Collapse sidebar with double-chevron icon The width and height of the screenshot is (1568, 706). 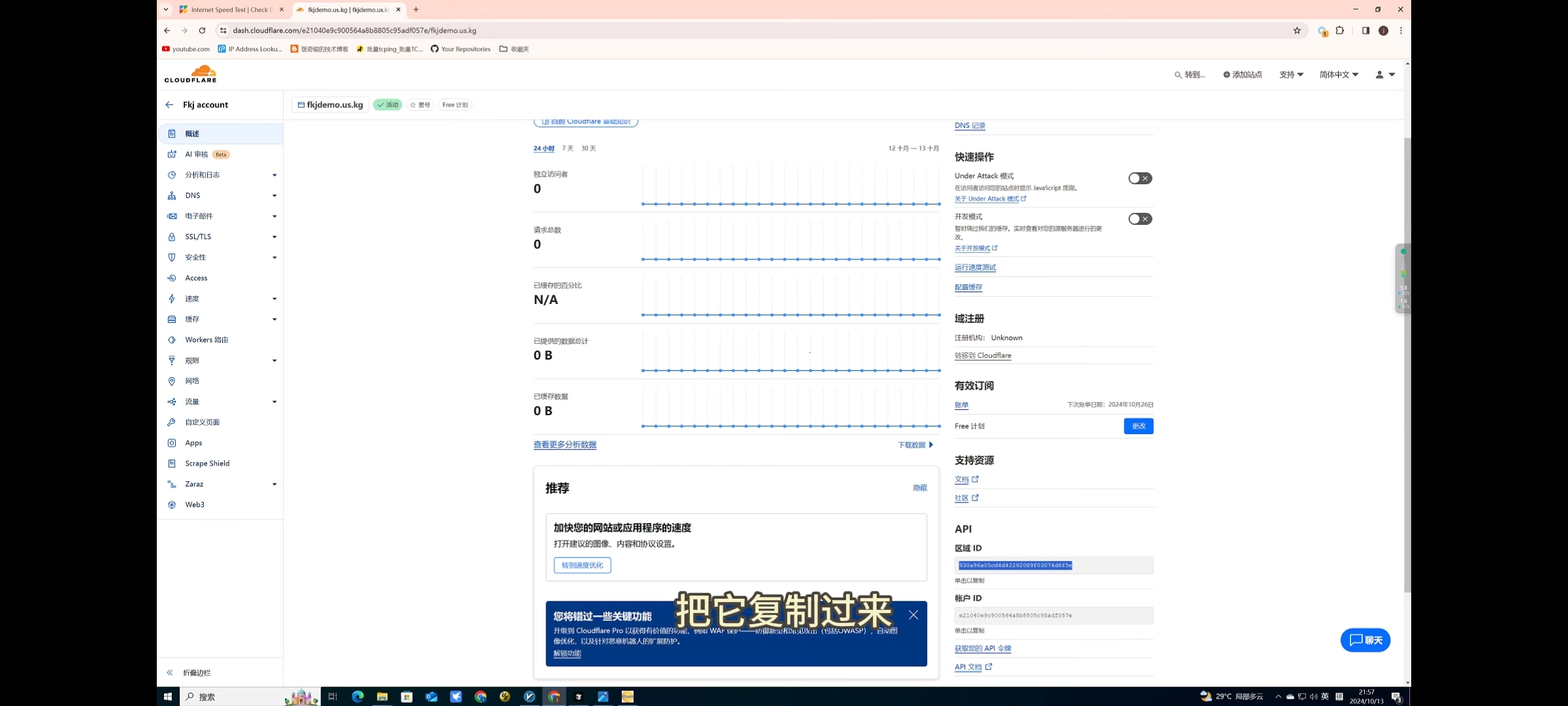170,673
